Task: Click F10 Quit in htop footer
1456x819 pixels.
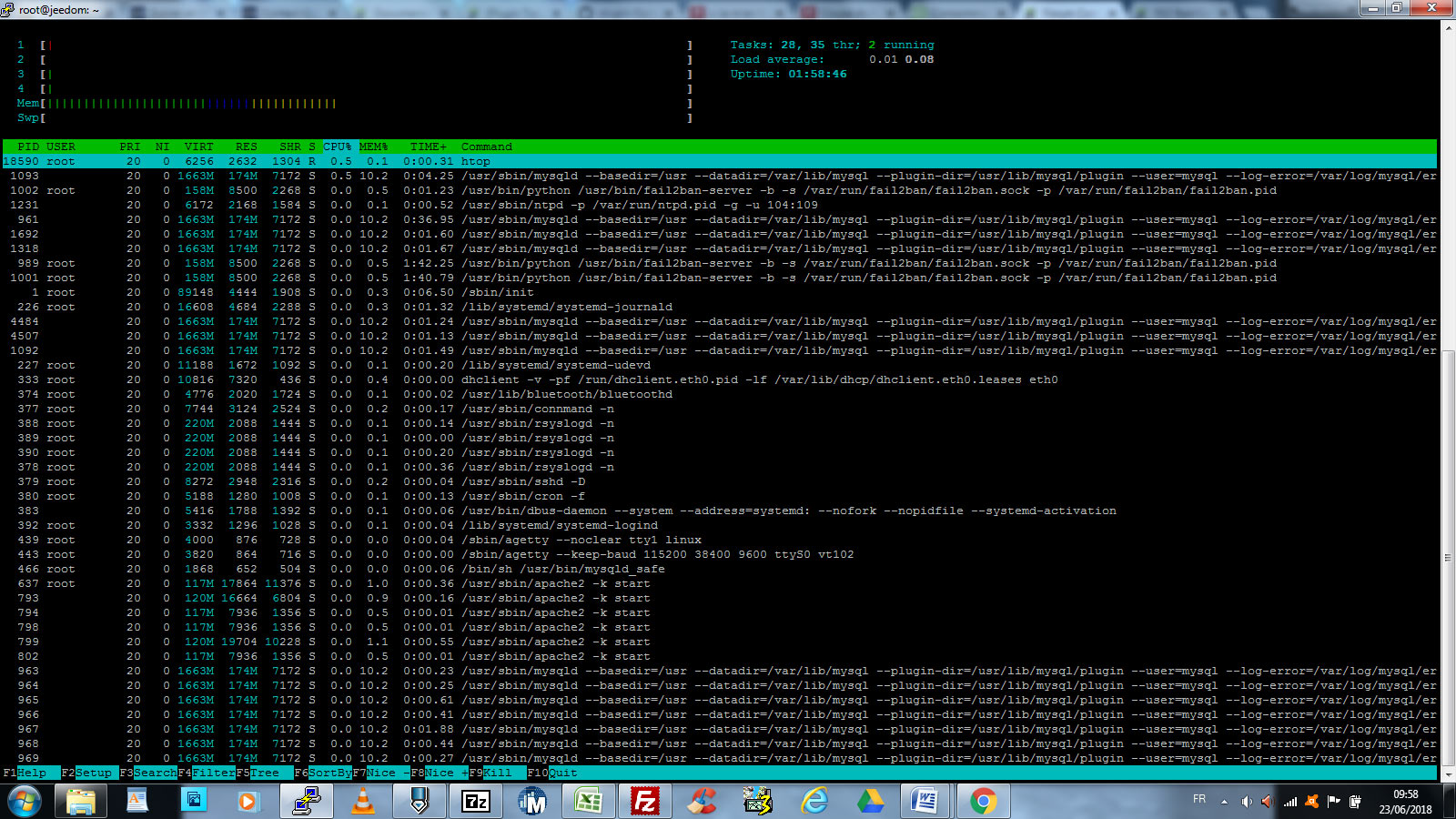Action: pyautogui.click(x=552, y=773)
